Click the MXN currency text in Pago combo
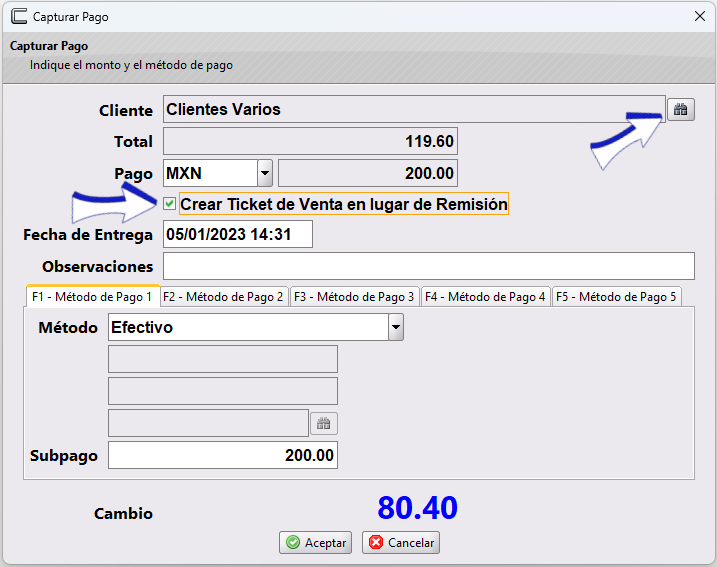 (184, 173)
